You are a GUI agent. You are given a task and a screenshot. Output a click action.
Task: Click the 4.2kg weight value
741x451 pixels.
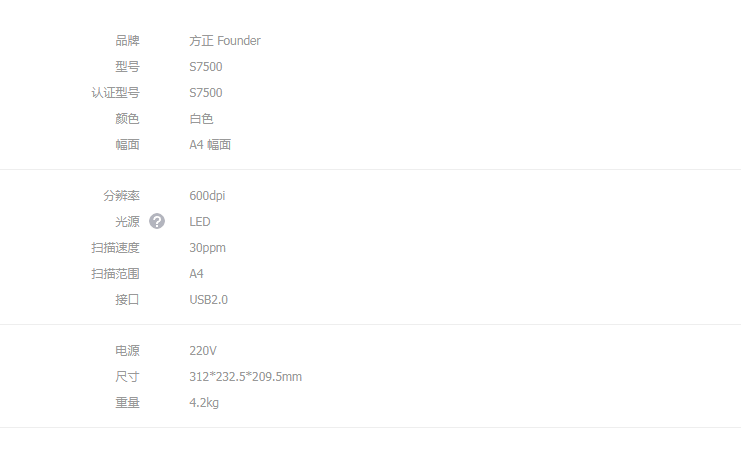tap(204, 403)
